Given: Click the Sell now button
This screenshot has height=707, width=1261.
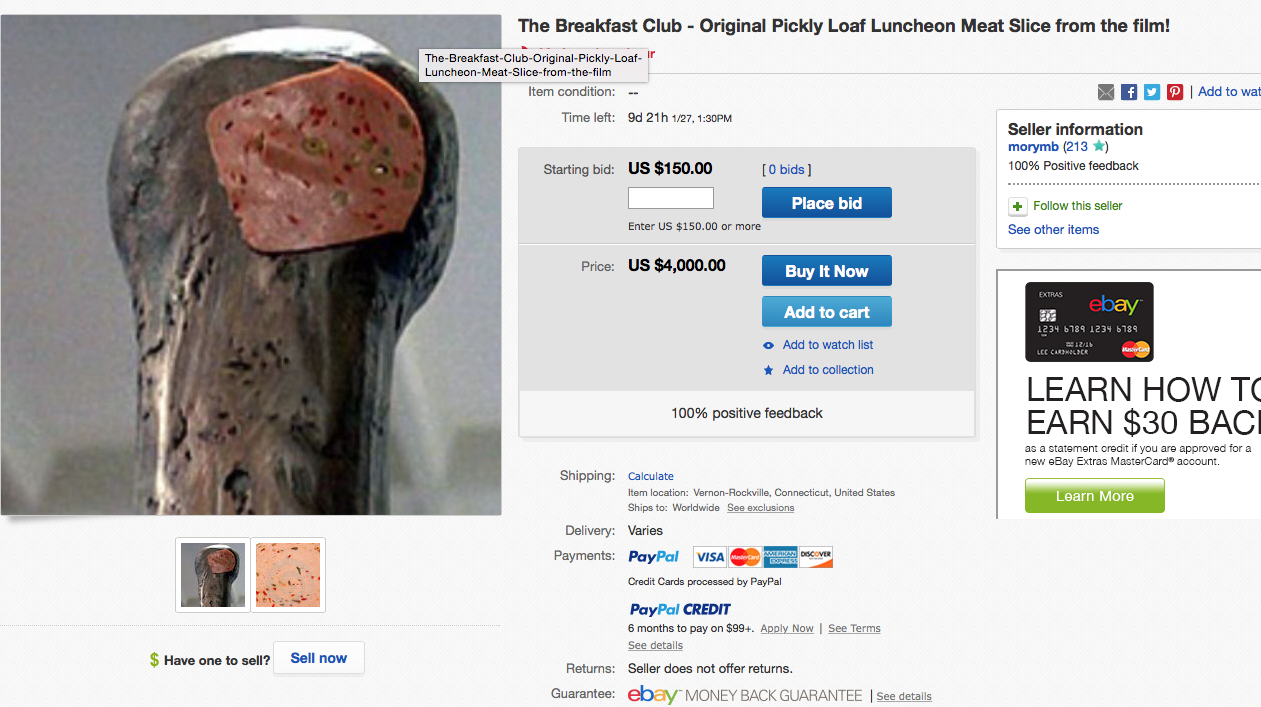Looking at the screenshot, I should 318,658.
